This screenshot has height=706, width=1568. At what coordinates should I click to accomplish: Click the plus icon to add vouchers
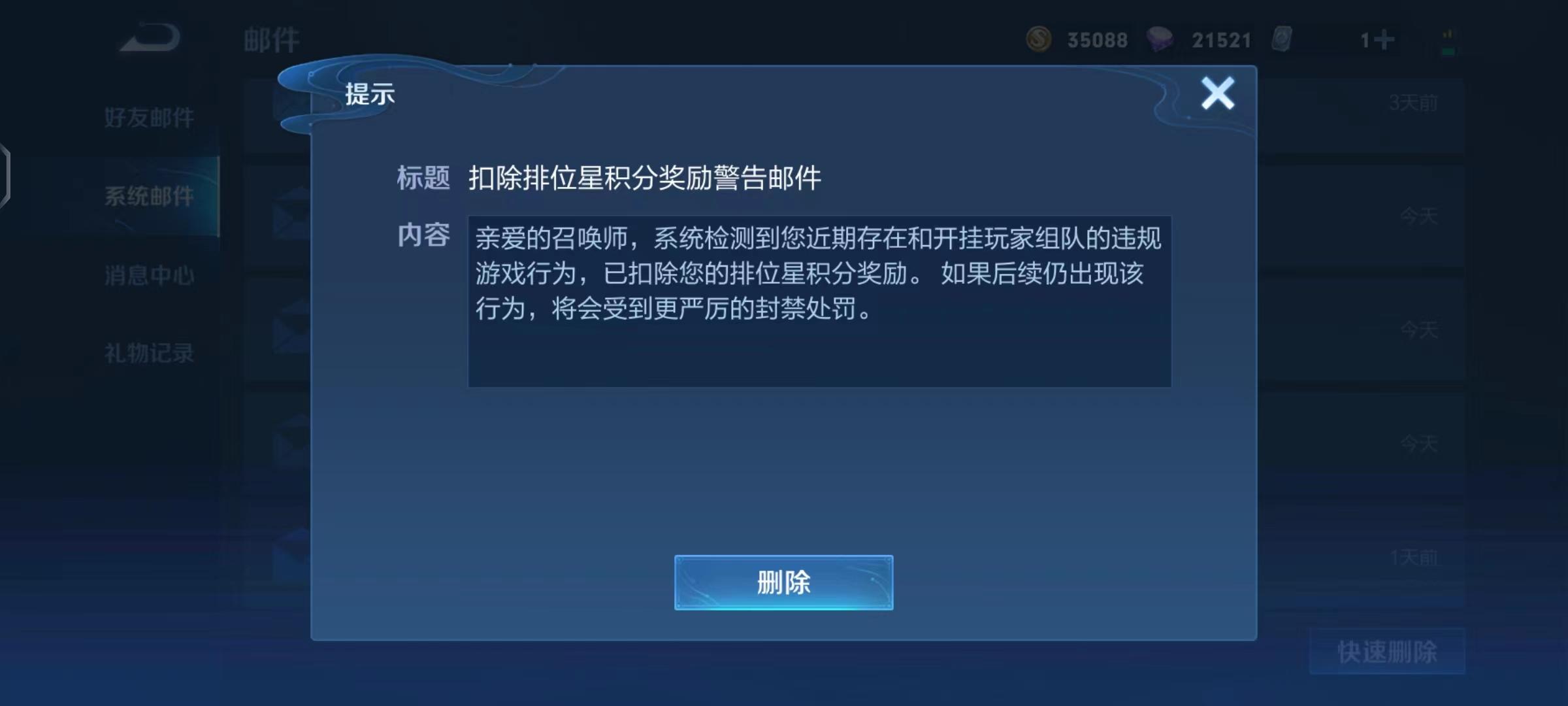click(1384, 40)
